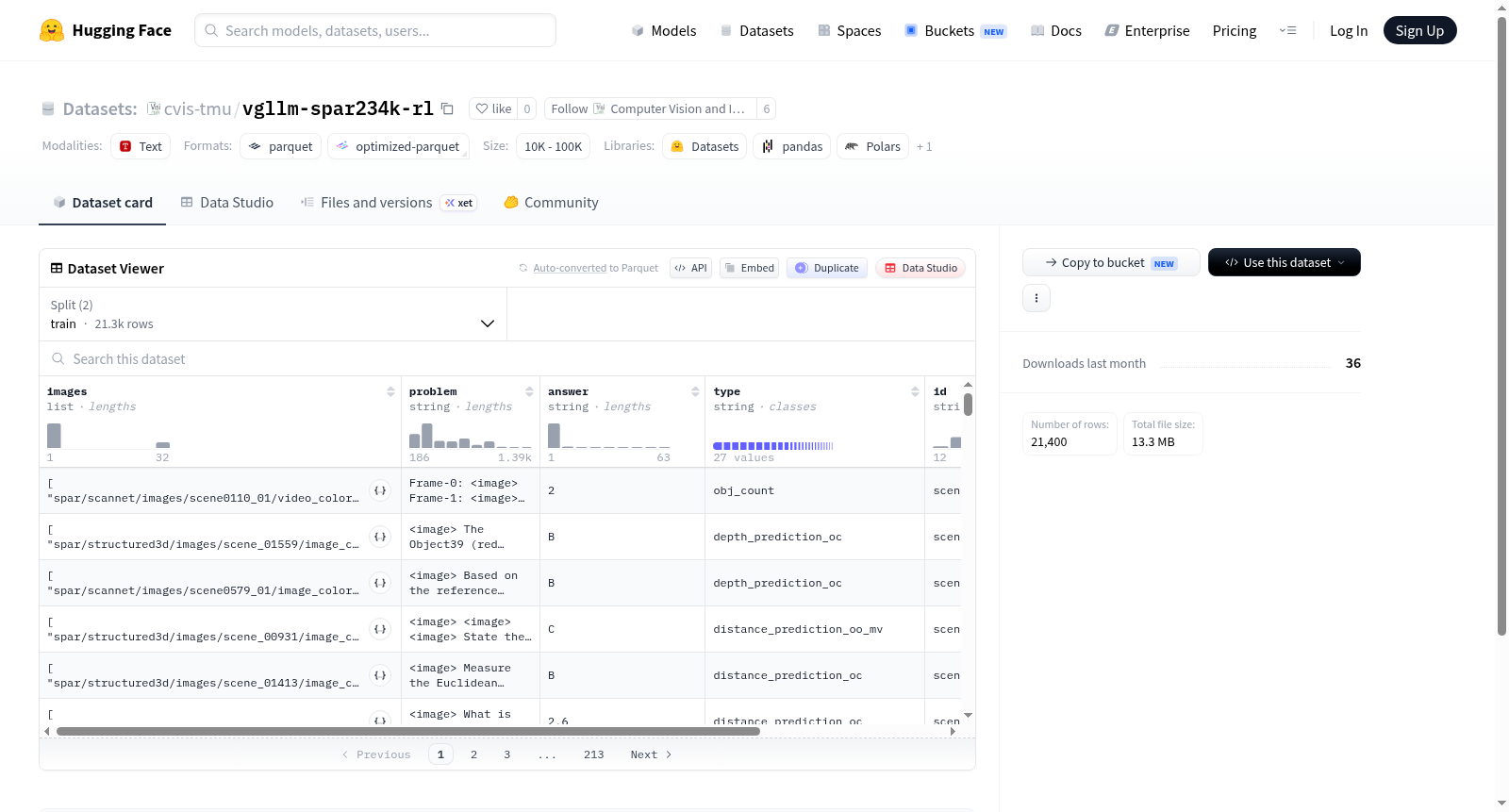Click the Duplicate button
The image size is (1509, 812).
point(827,268)
